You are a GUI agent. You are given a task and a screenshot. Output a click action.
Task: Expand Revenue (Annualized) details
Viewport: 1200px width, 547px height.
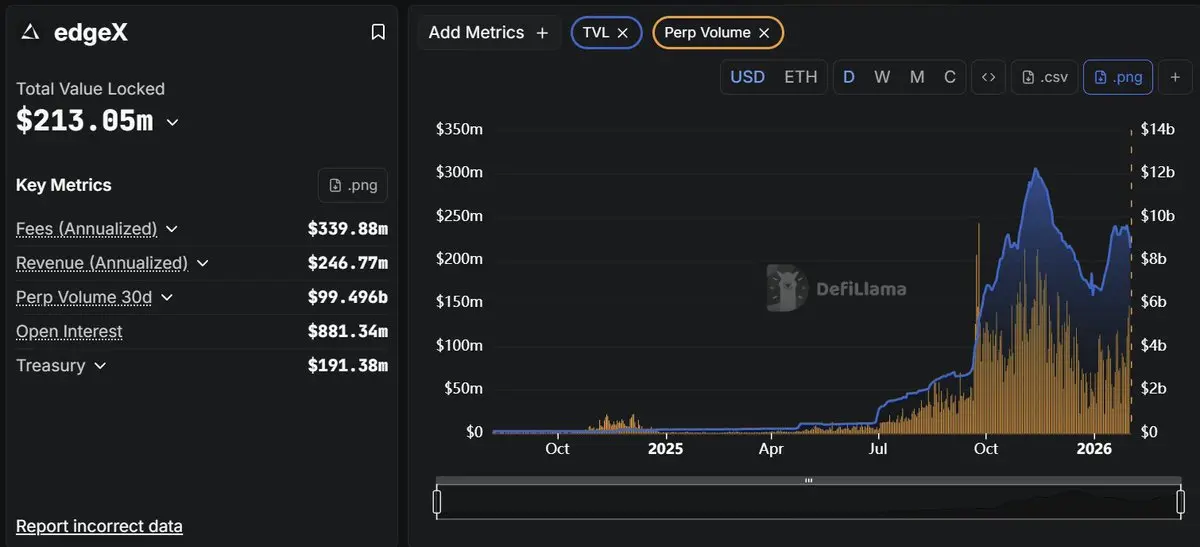(x=203, y=263)
